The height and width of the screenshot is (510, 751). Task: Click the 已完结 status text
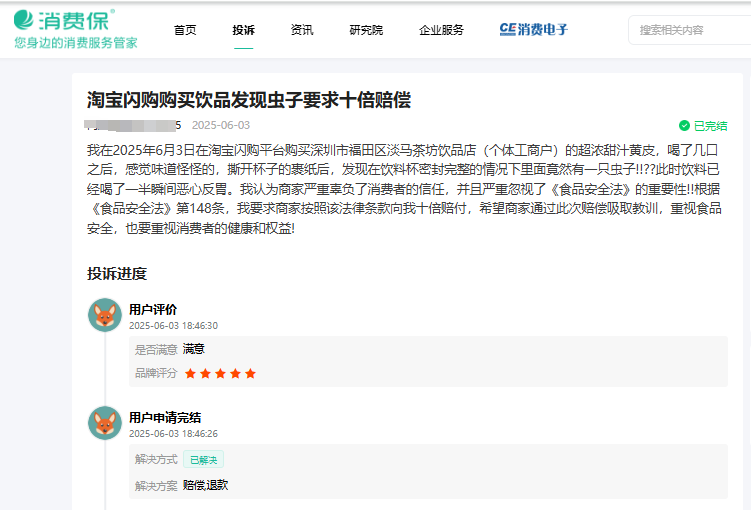[x=710, y=126]
